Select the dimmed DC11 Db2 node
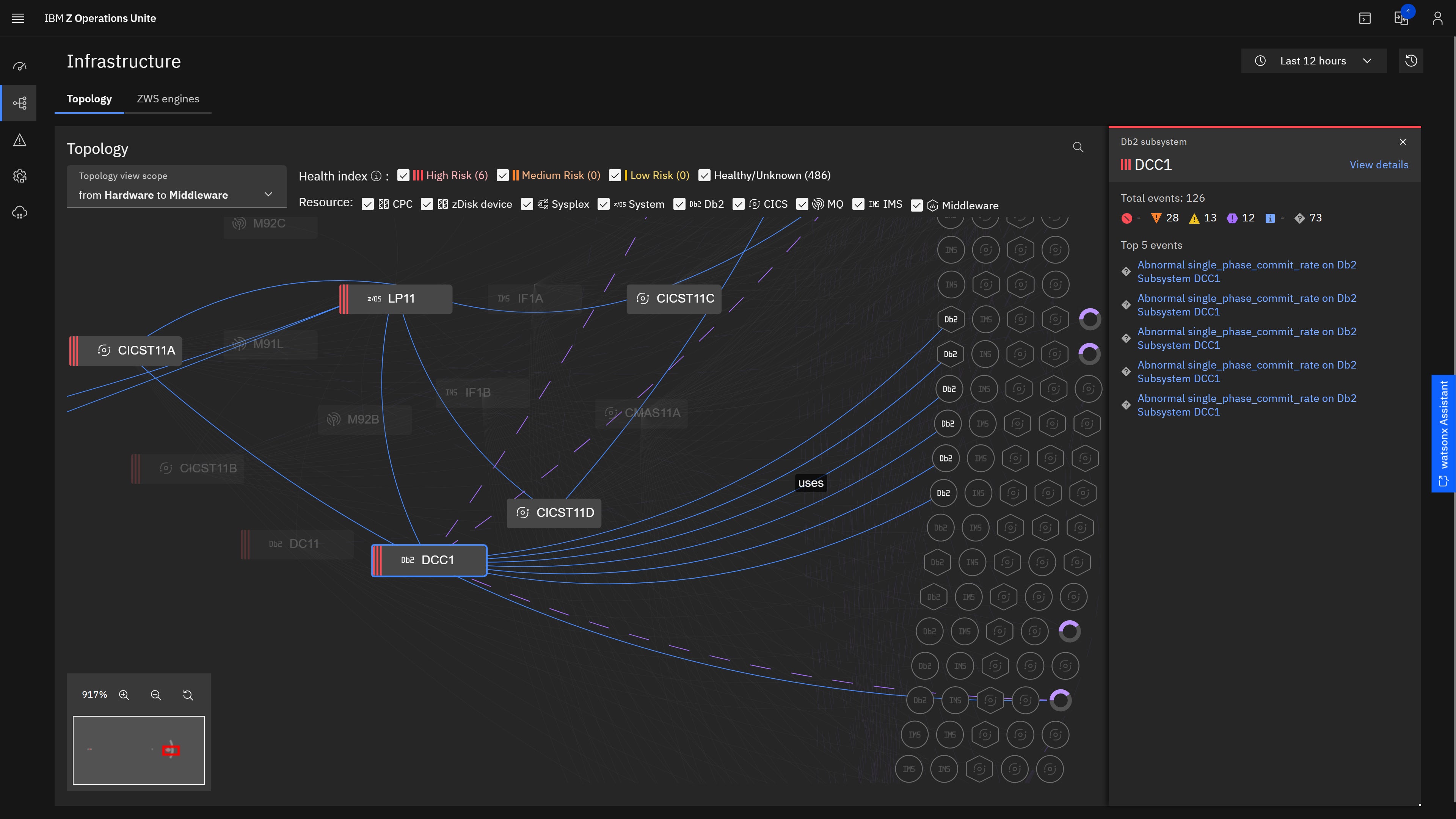 pos(297,544)
